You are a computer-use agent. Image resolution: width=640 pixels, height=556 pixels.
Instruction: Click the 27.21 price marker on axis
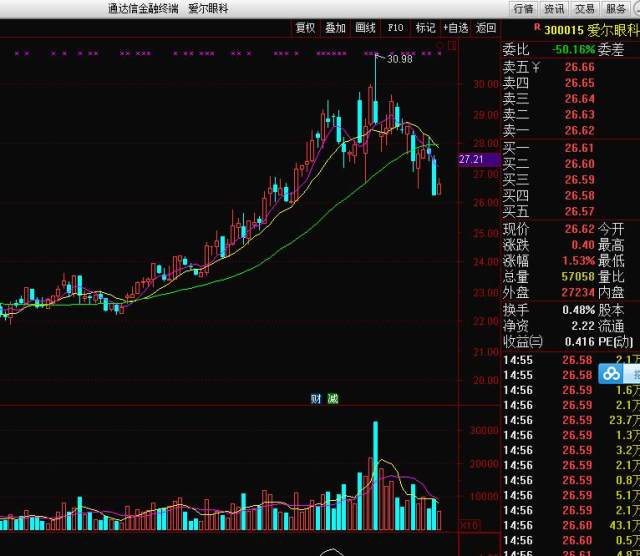click(x=471, y=159)
